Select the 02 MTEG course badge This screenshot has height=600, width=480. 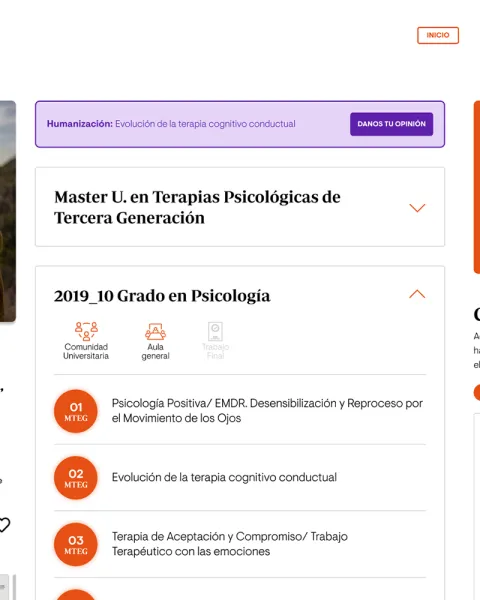[76, 478]
